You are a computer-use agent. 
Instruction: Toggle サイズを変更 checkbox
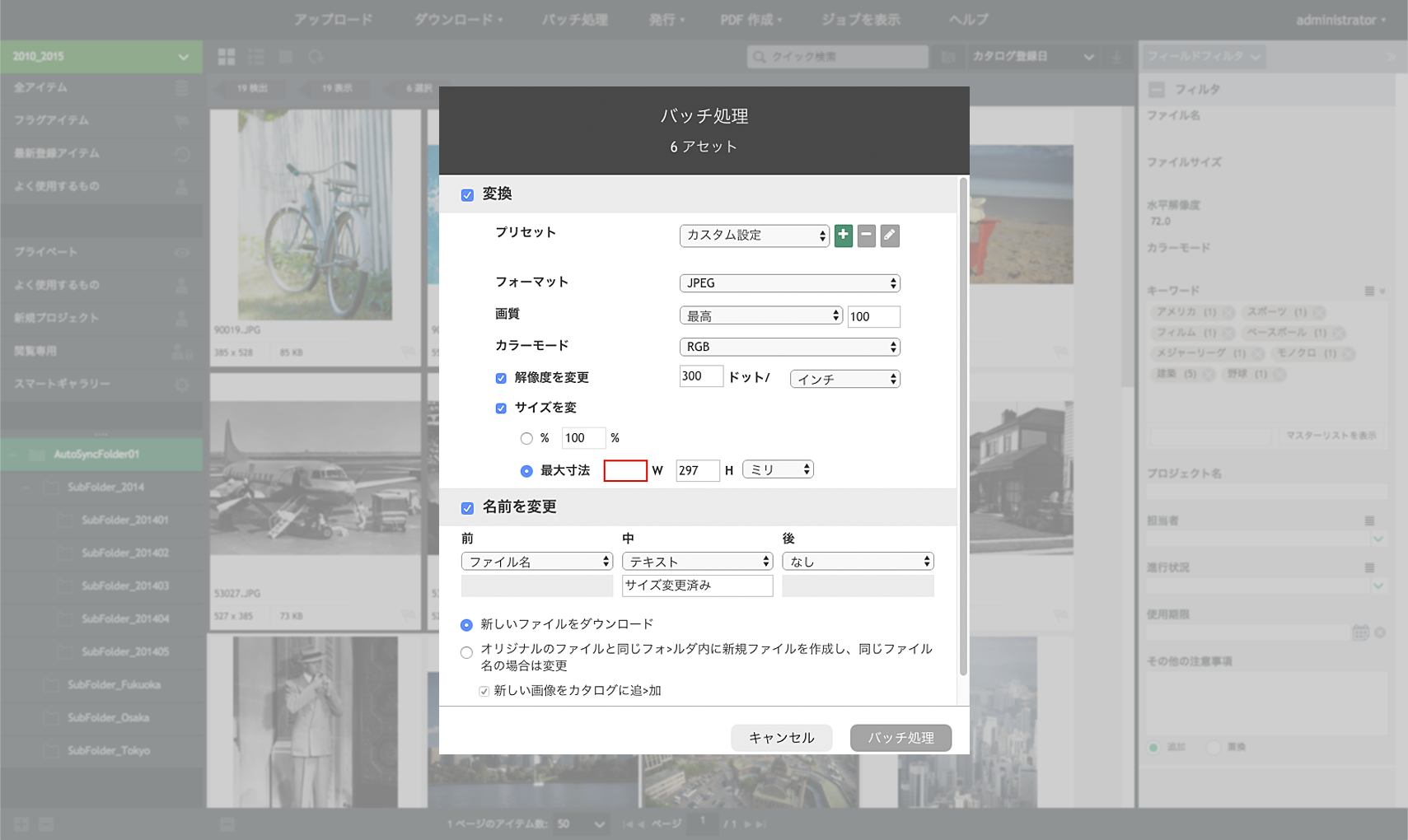501,408
